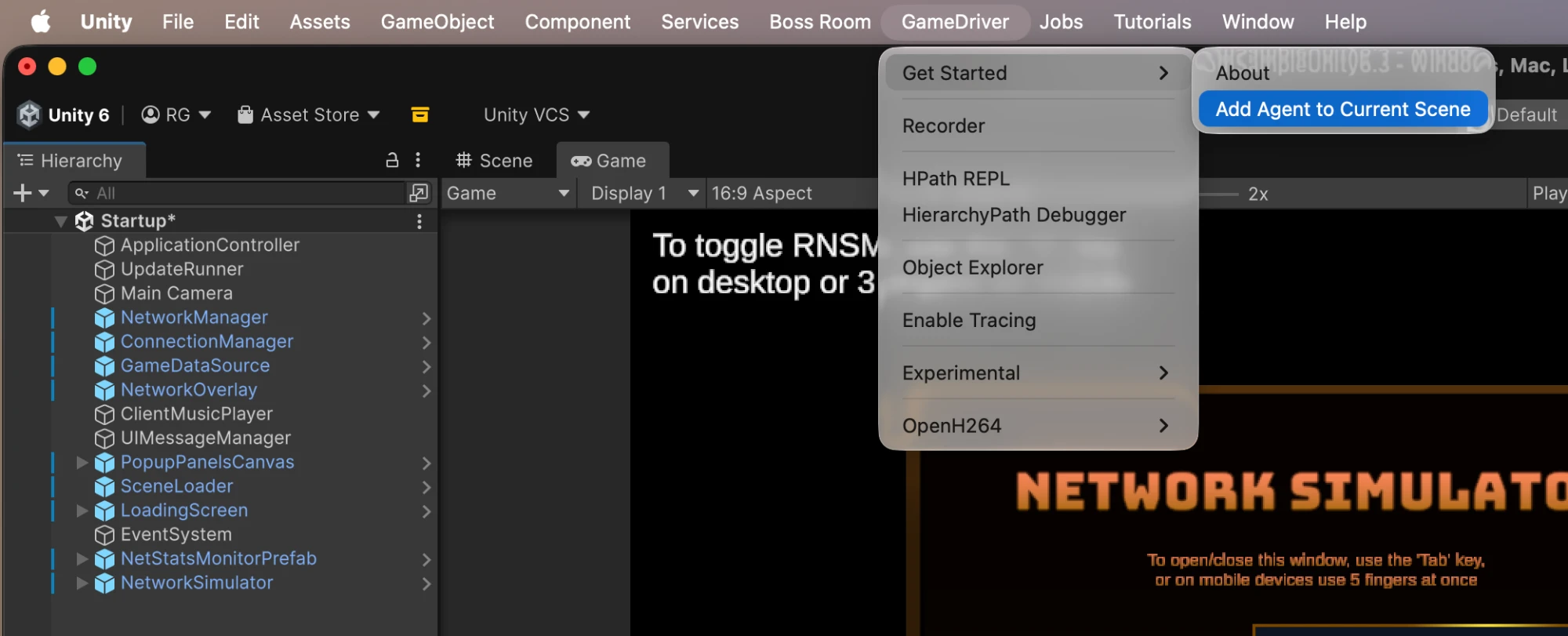Click the NetworkManager prefab cube icon
Image resolution: width=1568 pixels, height=636 pixels.
pyautogui.click(x=104, y=318)
